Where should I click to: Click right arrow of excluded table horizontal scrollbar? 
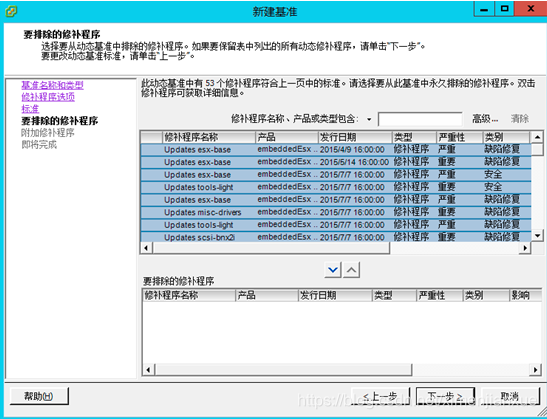536,369
